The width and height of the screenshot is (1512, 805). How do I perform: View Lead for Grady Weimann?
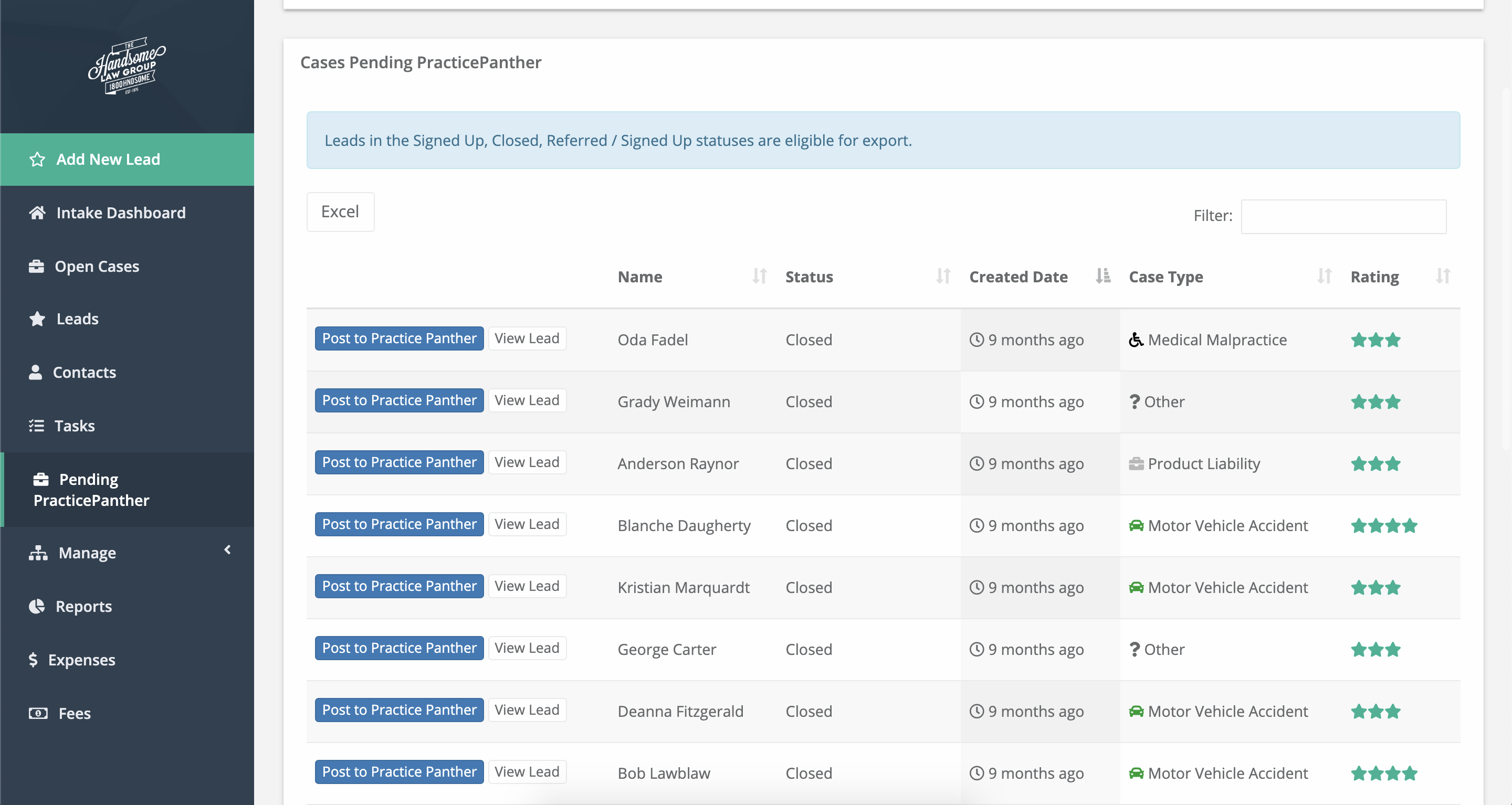(527, 400)
